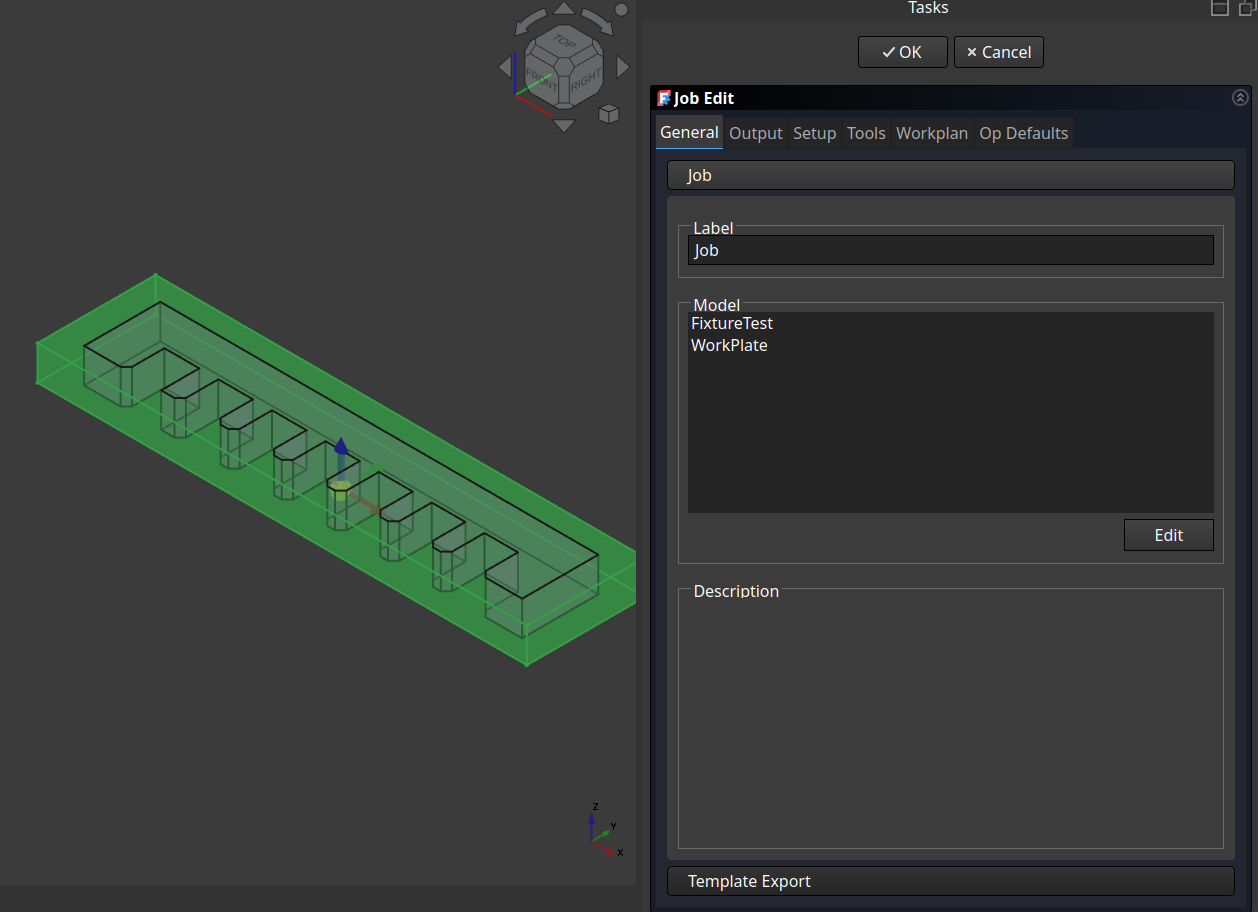
Task: Expand the Job section header
Action: [951, 175]
